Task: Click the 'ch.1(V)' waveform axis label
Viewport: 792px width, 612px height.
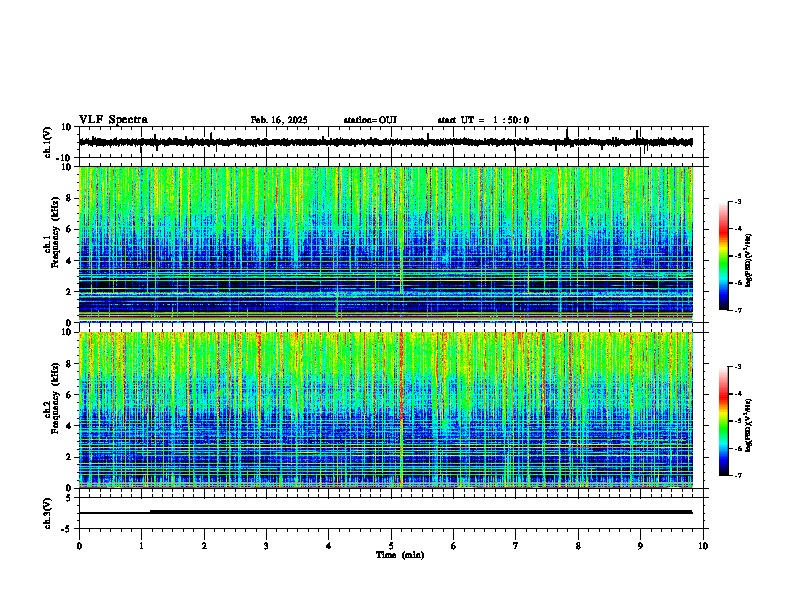Action: click(48, 142)
